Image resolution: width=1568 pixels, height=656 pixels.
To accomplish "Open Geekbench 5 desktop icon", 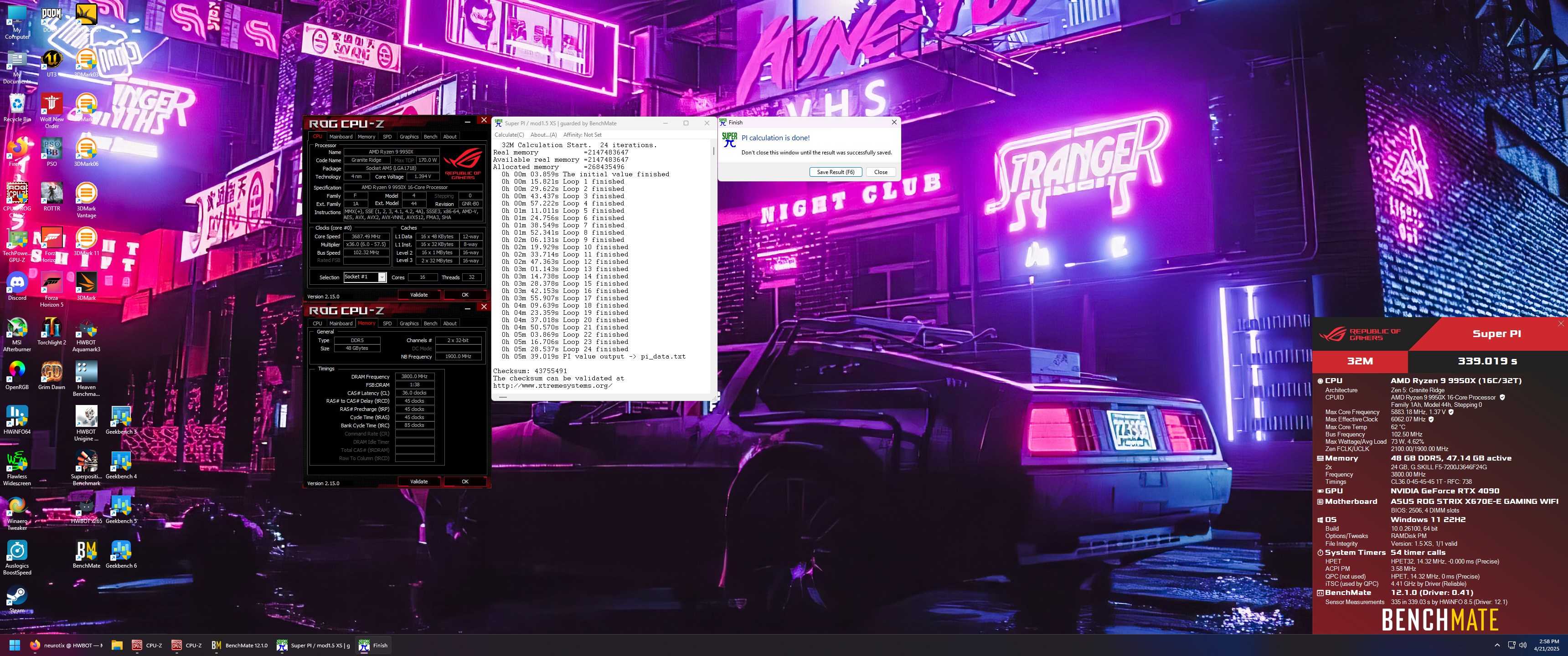I will tap(121, 509).
